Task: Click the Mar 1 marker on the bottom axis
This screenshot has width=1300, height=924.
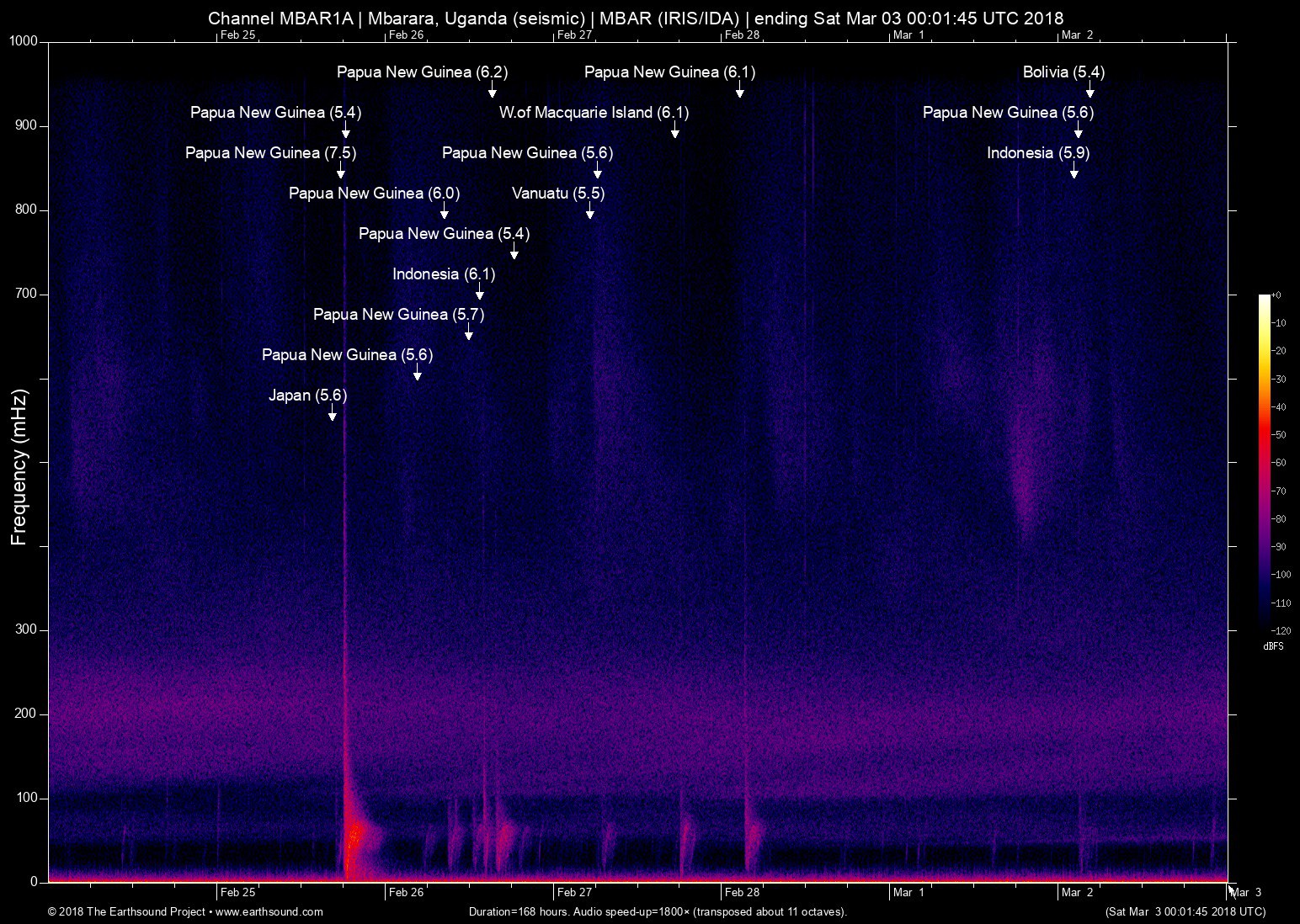Action: [x=908, y=893]
